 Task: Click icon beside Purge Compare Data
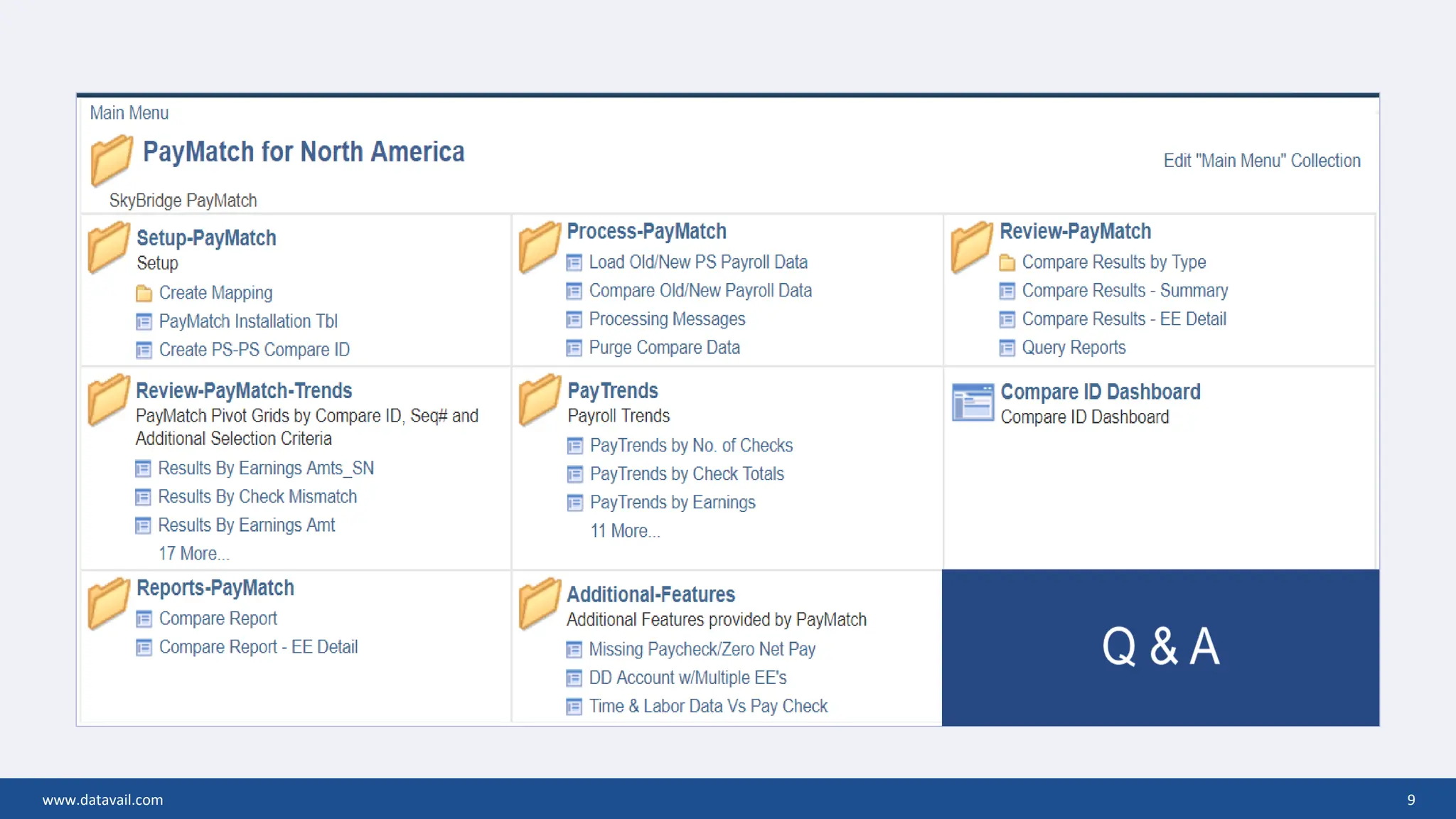574,348
